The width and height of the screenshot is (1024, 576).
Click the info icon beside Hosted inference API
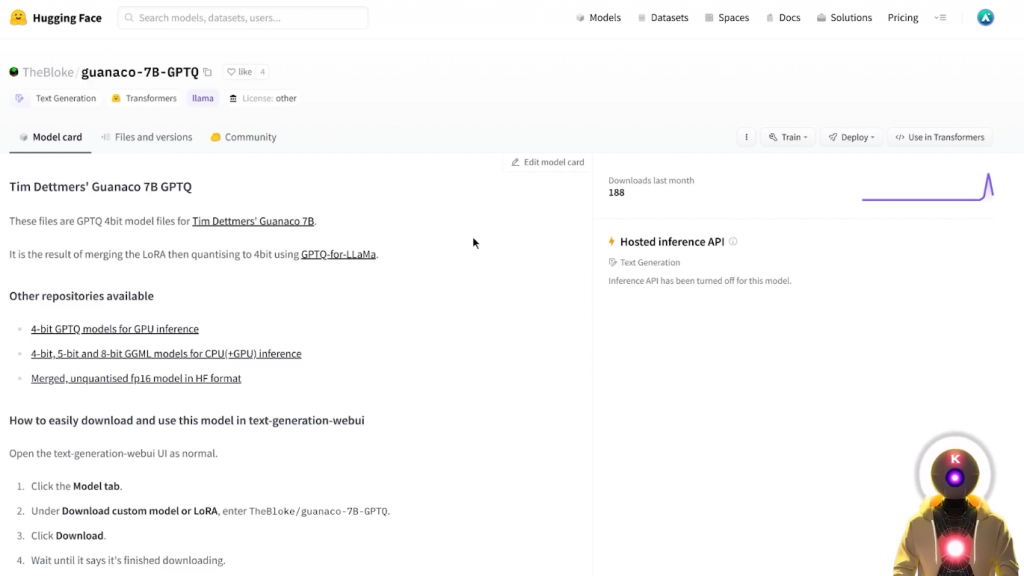(x=733, y=242)
